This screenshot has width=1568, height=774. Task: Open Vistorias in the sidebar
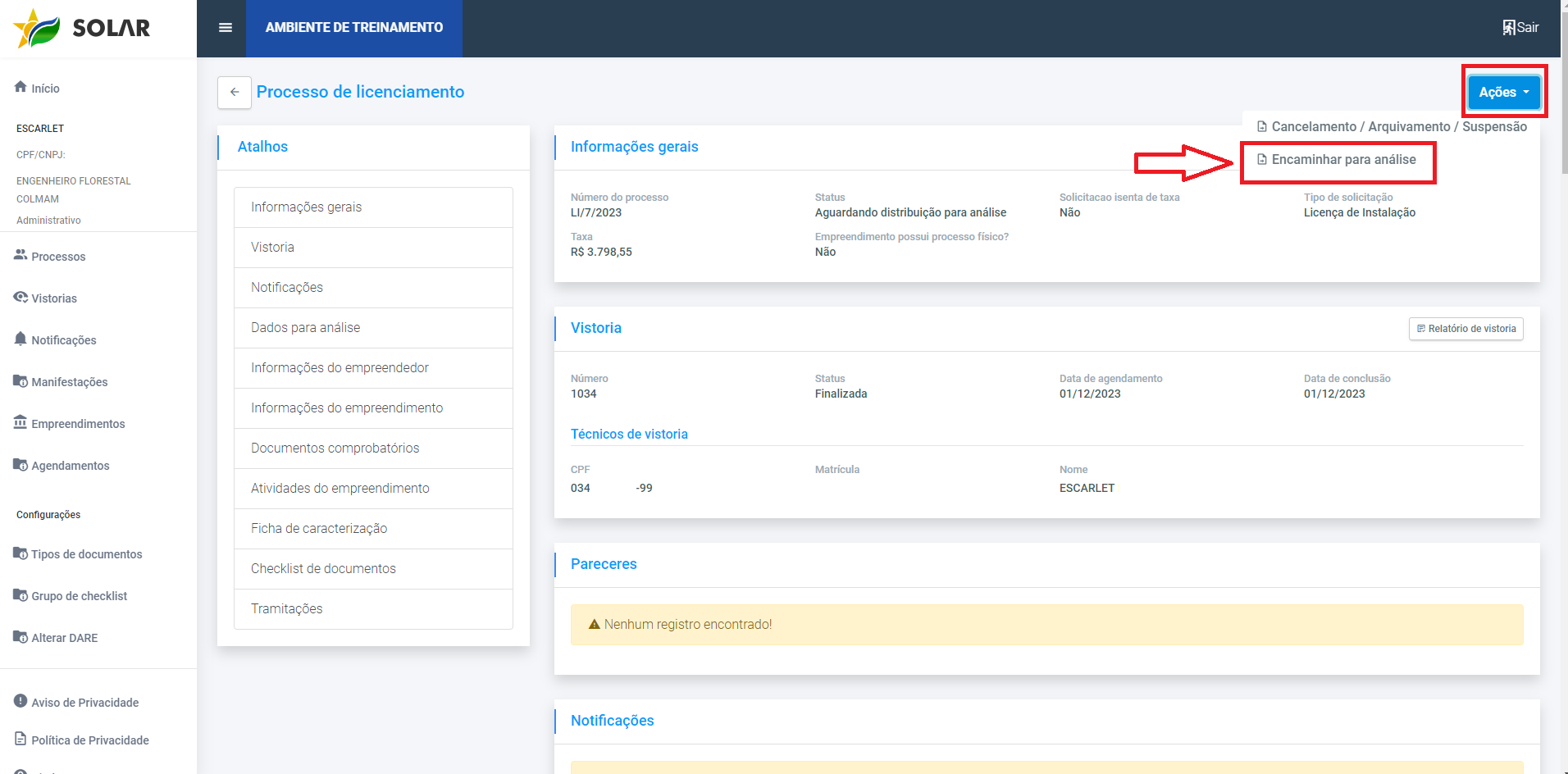coord(54,298)
